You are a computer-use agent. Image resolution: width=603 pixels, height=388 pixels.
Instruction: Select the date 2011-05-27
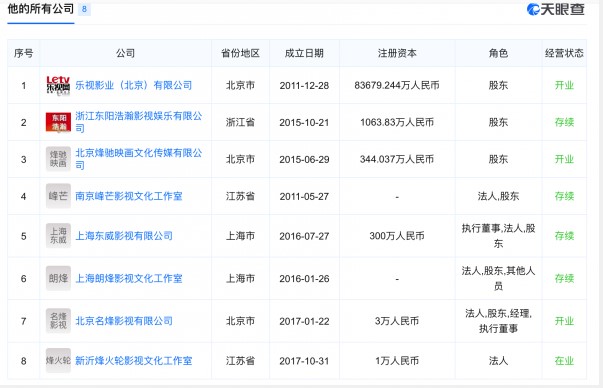[304, 196]
